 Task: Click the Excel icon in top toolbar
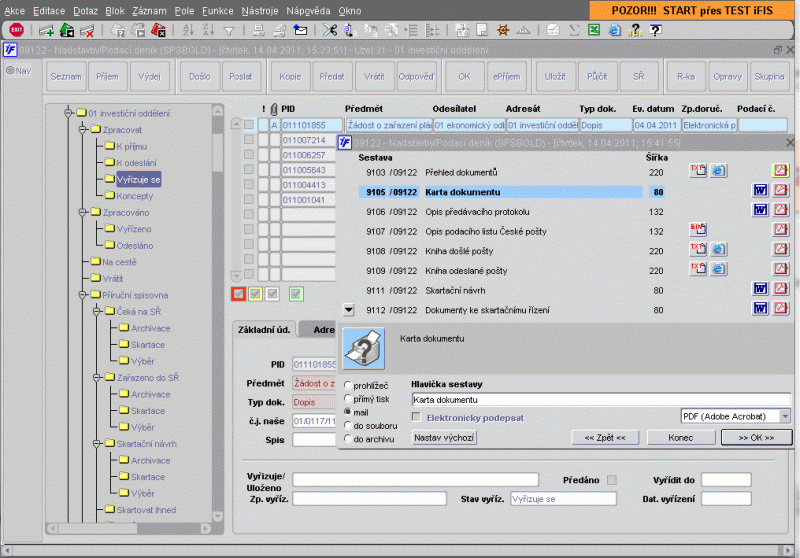[593, 30]
